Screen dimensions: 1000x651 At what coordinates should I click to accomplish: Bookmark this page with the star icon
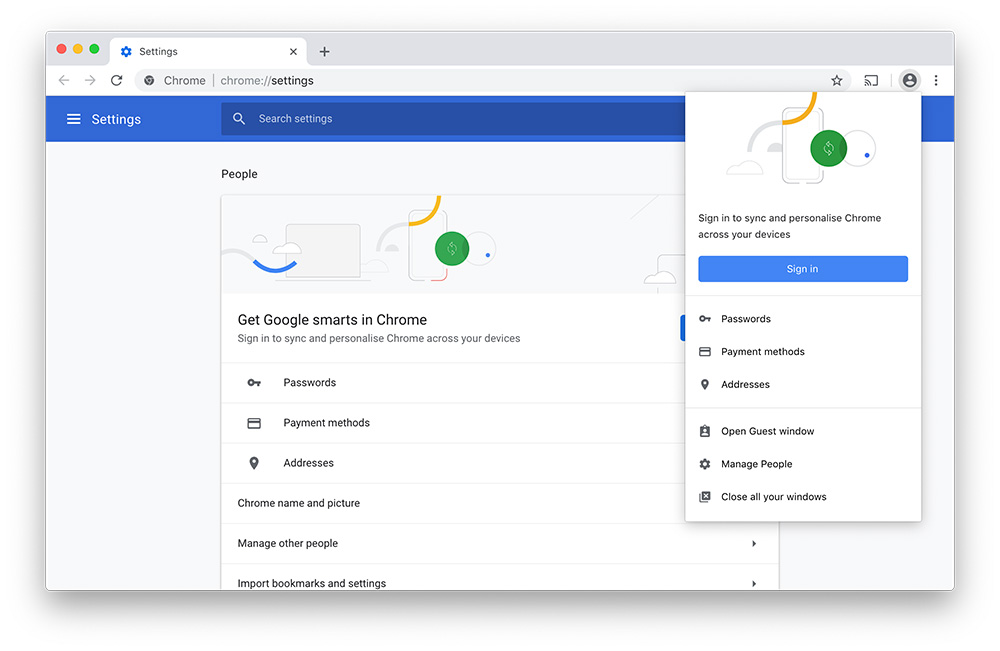coord(837,80)
